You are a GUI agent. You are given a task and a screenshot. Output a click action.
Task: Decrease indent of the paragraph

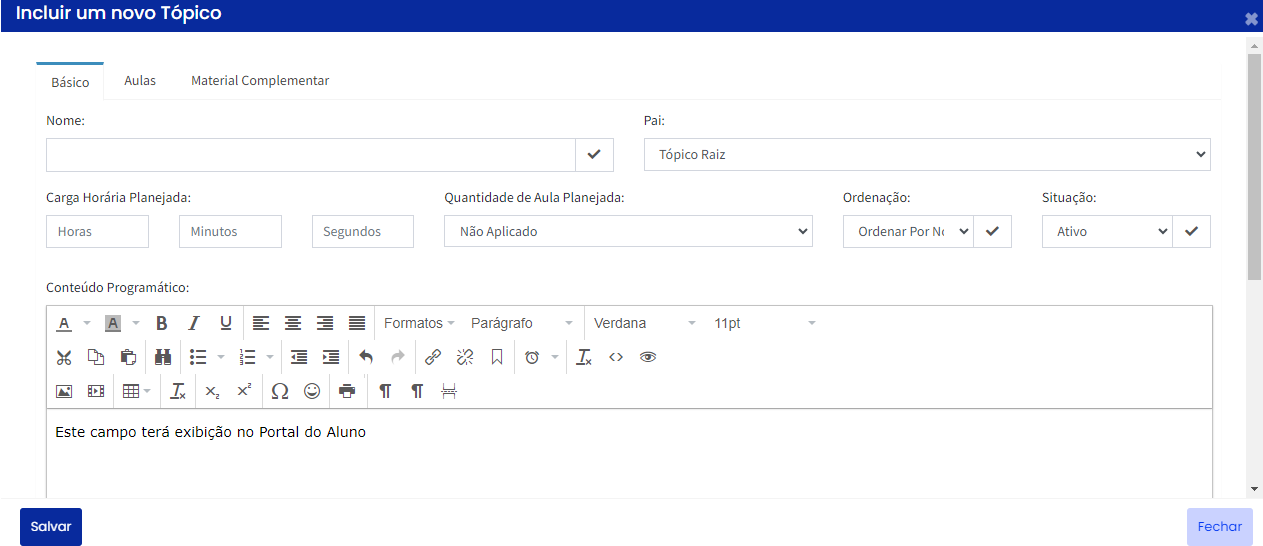coord(298,357)
